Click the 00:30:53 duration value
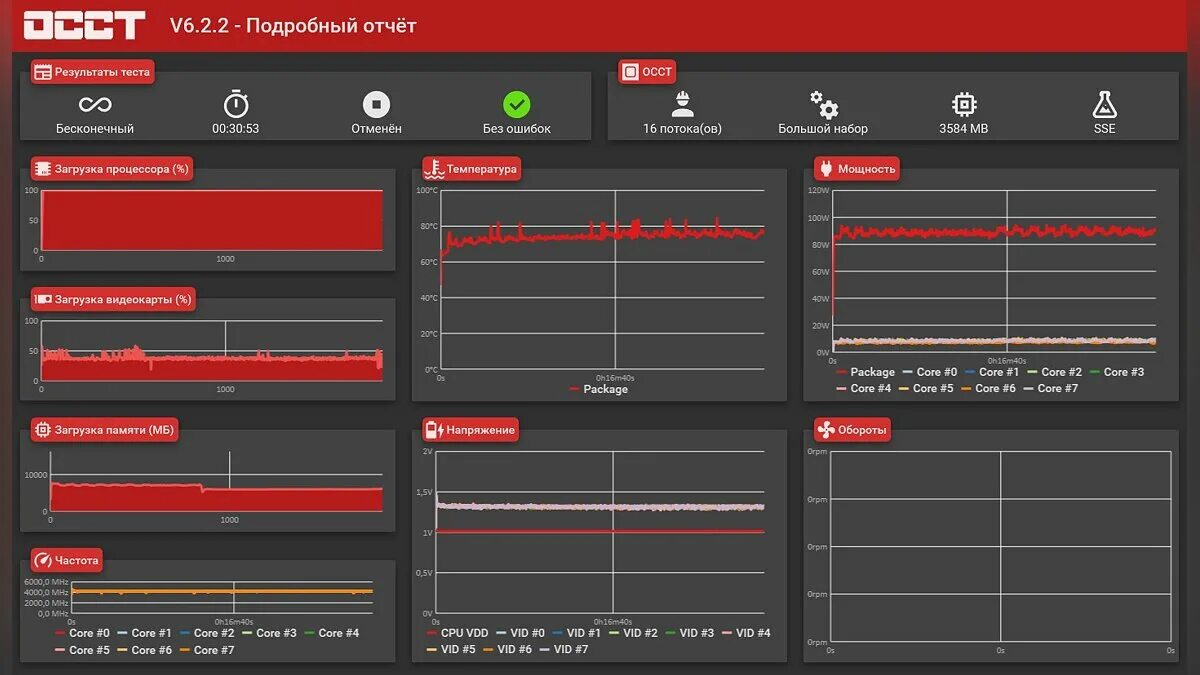Image resolution: width=1200 pixels, height=675 pixels. [x=236, y=128]
